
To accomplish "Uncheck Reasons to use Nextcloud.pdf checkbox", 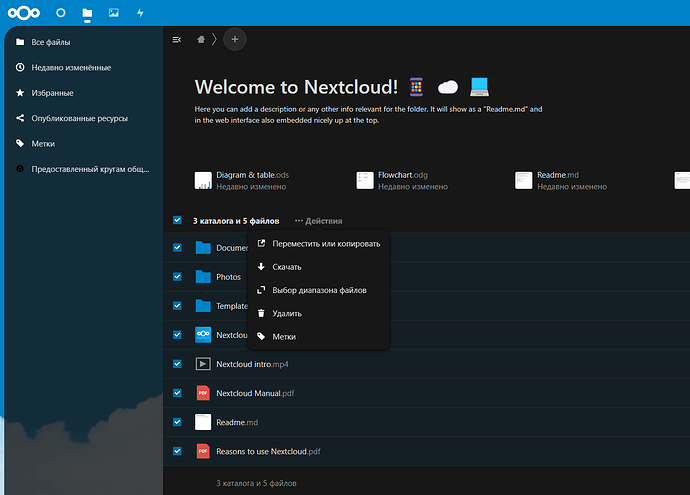I will (177, 451).
